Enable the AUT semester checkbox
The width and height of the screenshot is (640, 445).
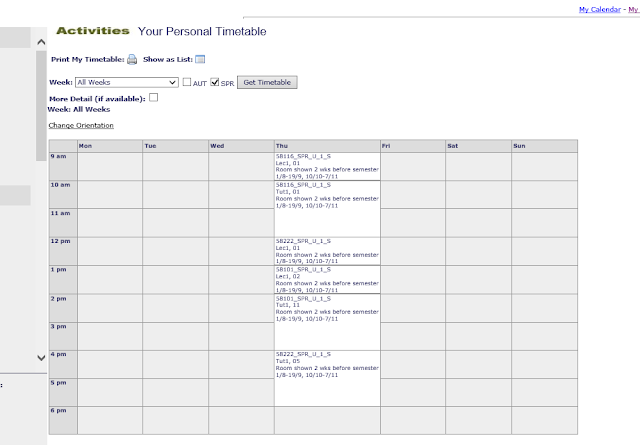187,82
